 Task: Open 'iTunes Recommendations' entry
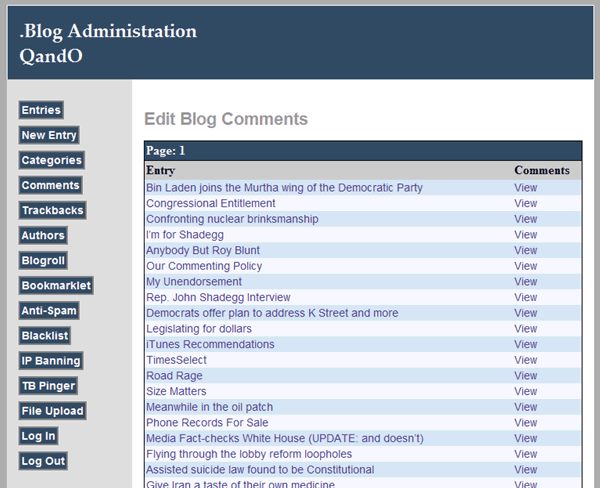coord(210,345)
